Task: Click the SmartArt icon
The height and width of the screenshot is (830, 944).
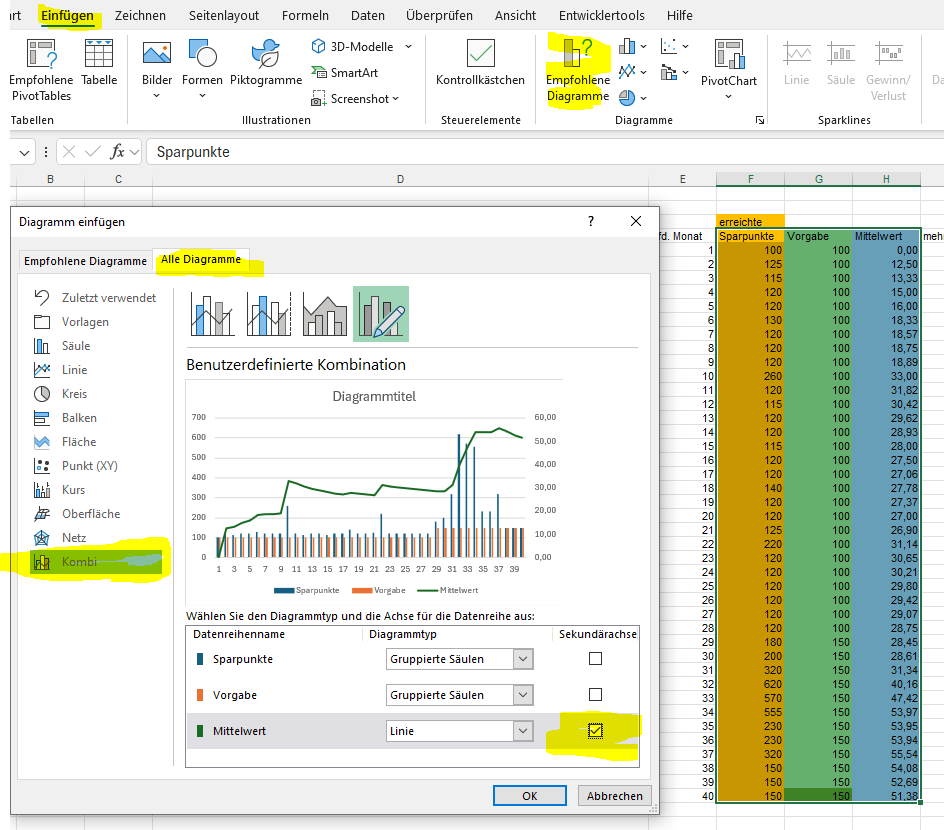Action: 319,72
